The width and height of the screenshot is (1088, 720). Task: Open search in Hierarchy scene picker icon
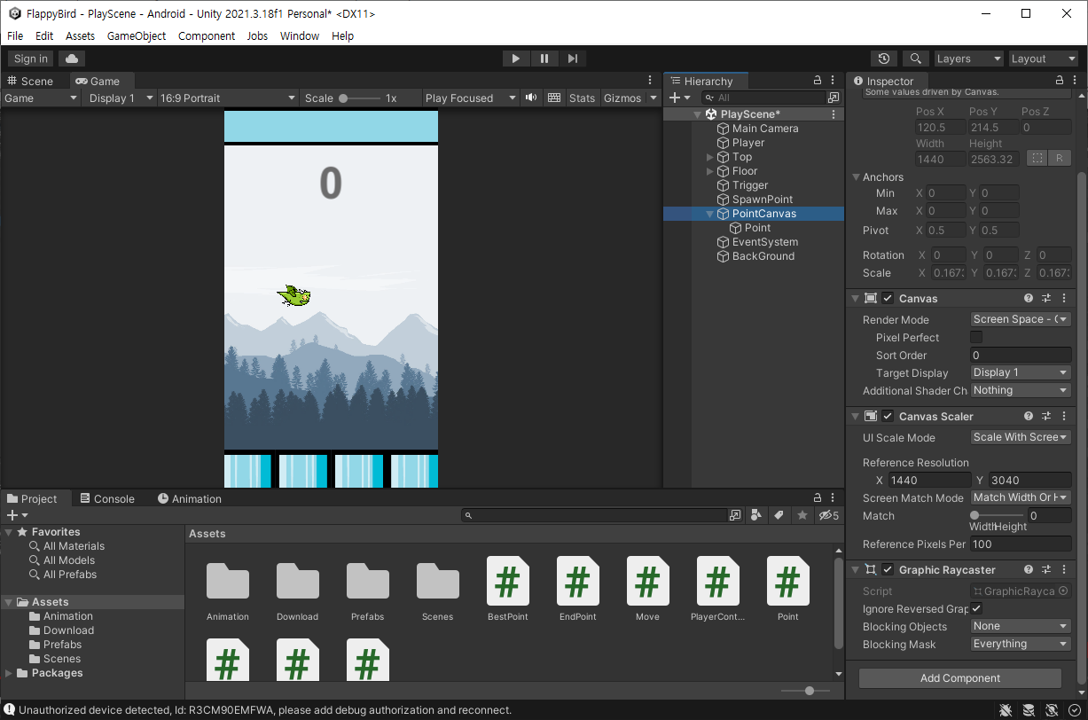(x=833, y=98)
